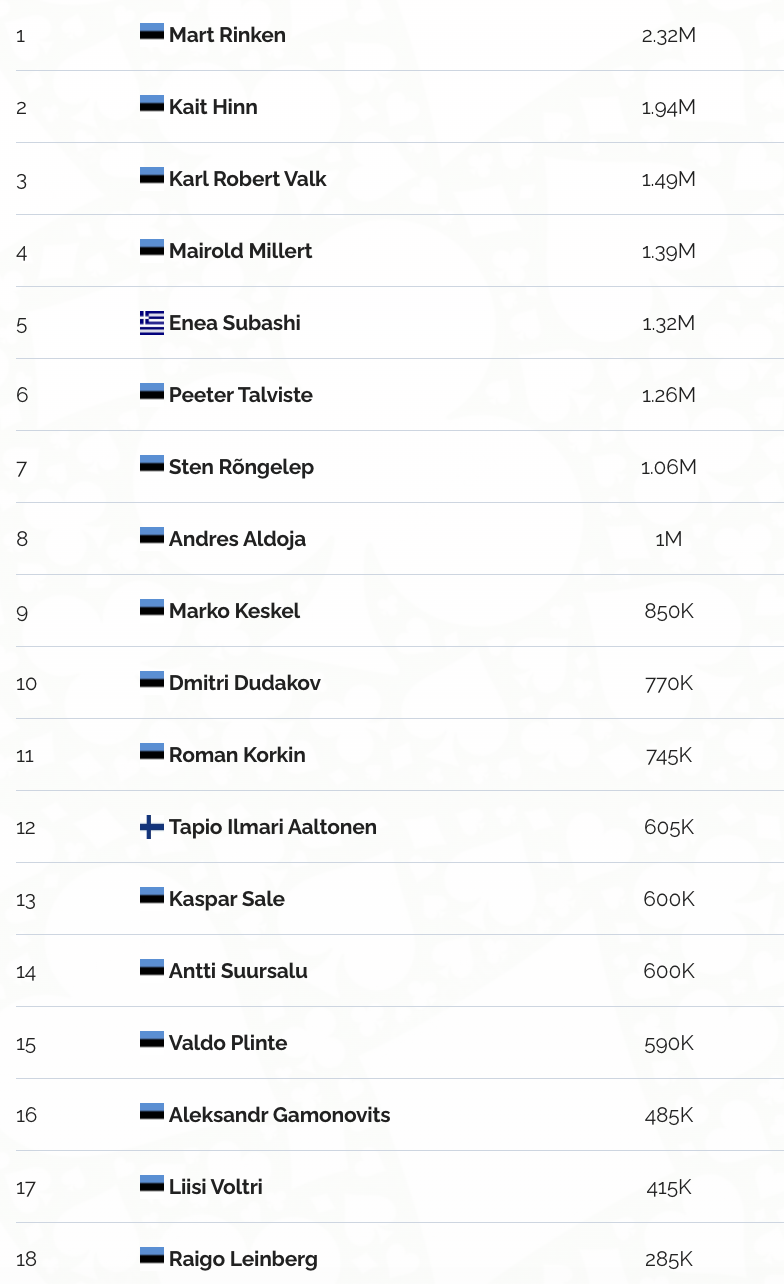Select Antti Suursalu from the list
The image size is (784, 1284).
point(238,971)
